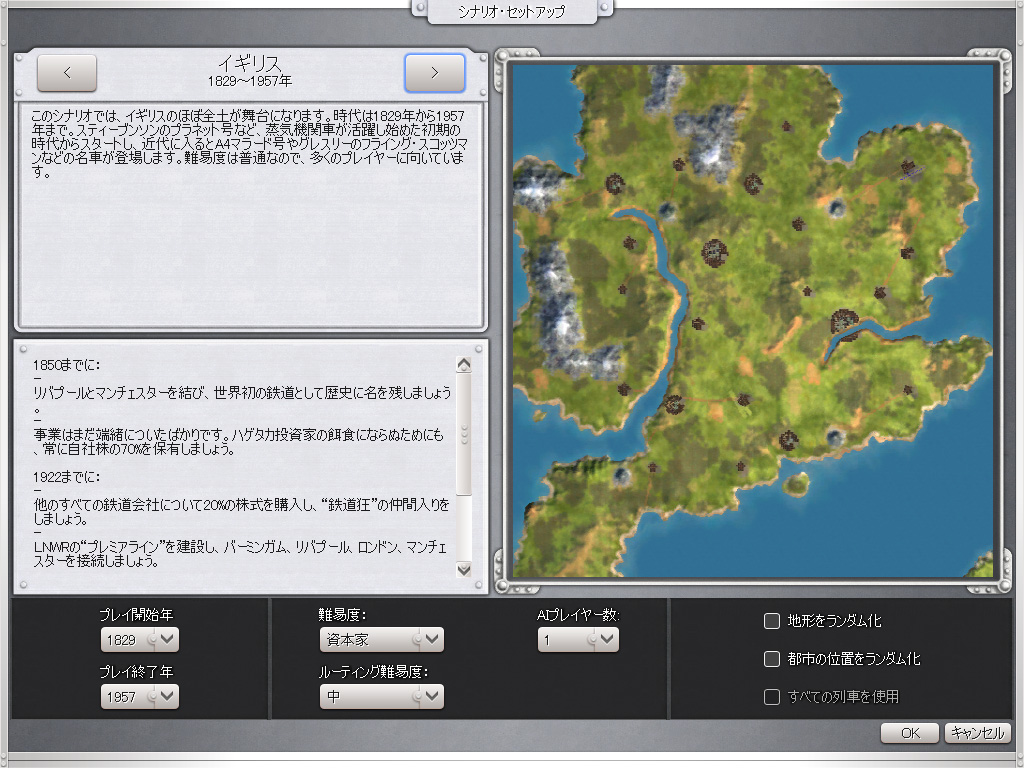The image size is (1024, 768).
Task: Click the シナリオ・セットアップ window title
Action: coord(511,11)
